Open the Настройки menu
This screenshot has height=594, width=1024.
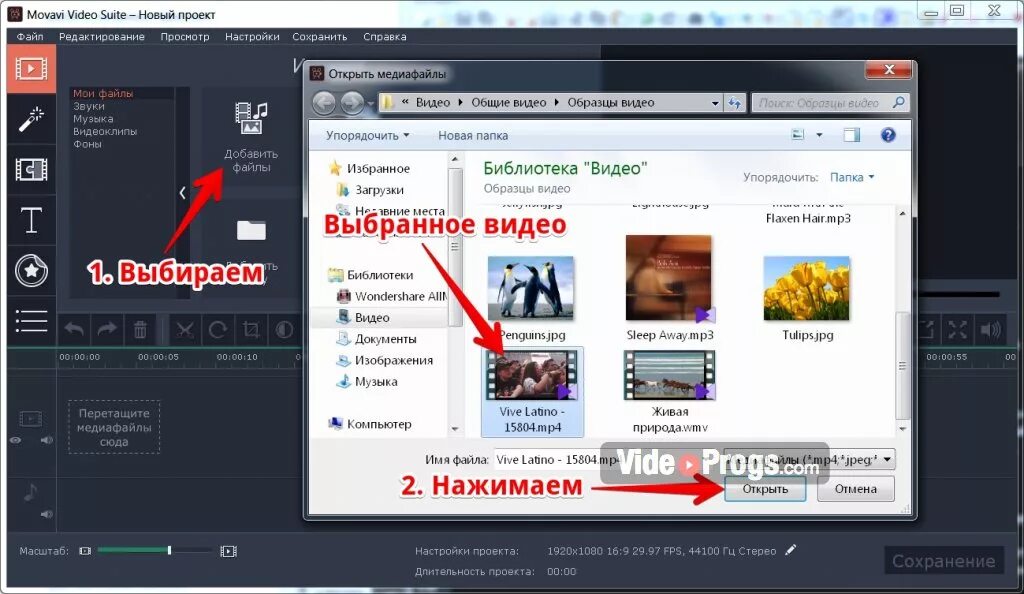[x=252, y=37]
